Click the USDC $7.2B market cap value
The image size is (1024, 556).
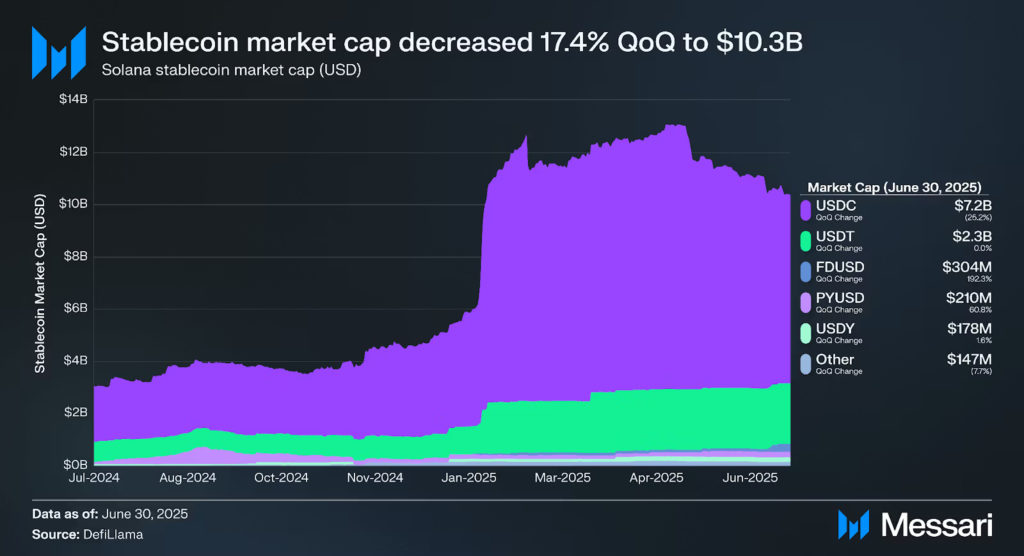point(972,204)
